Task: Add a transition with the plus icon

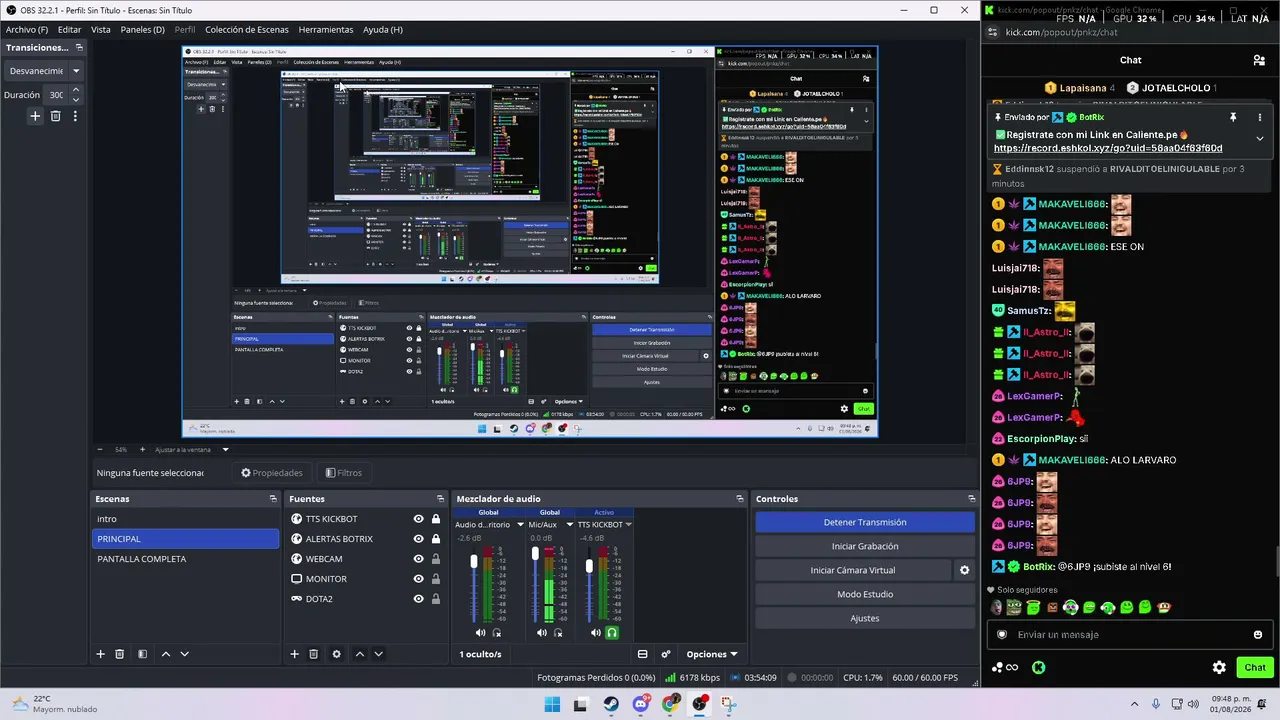Action: [35, 116]
